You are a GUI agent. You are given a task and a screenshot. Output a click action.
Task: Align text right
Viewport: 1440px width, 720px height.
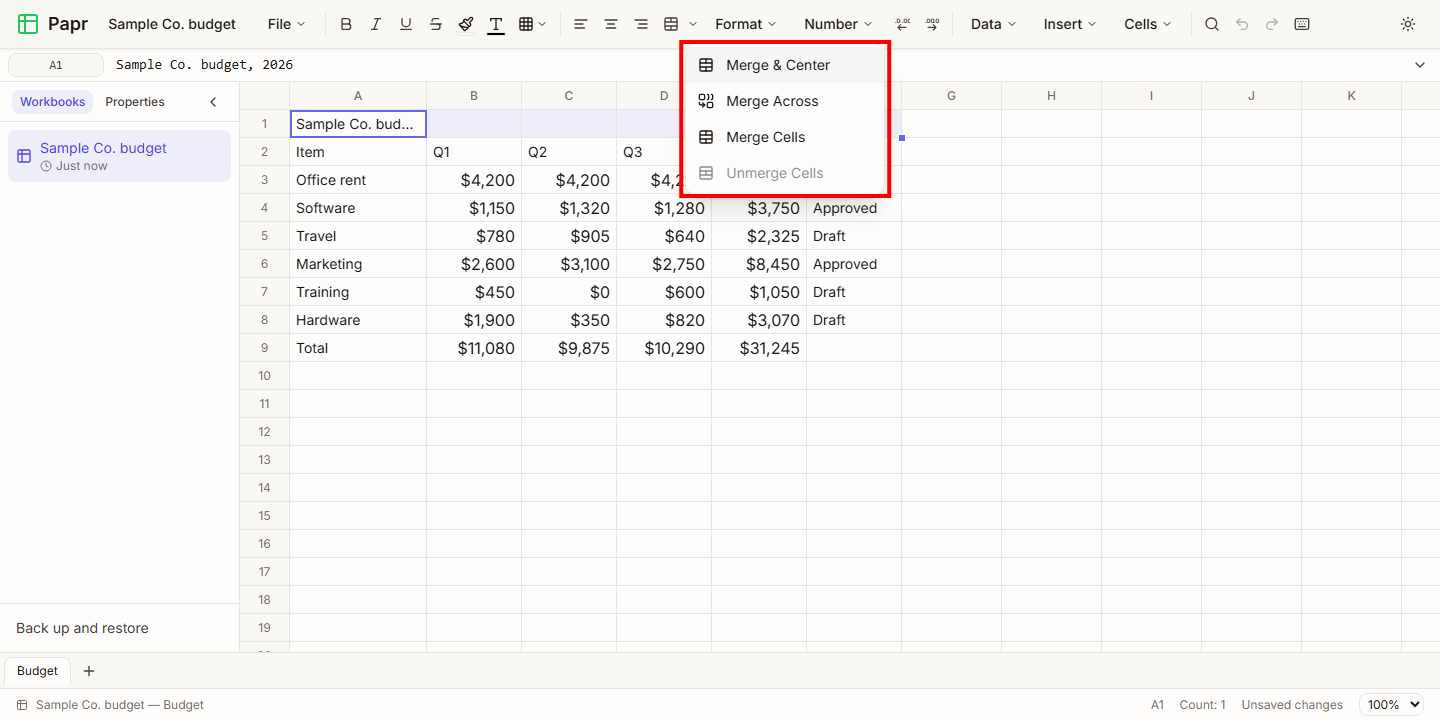641,24
